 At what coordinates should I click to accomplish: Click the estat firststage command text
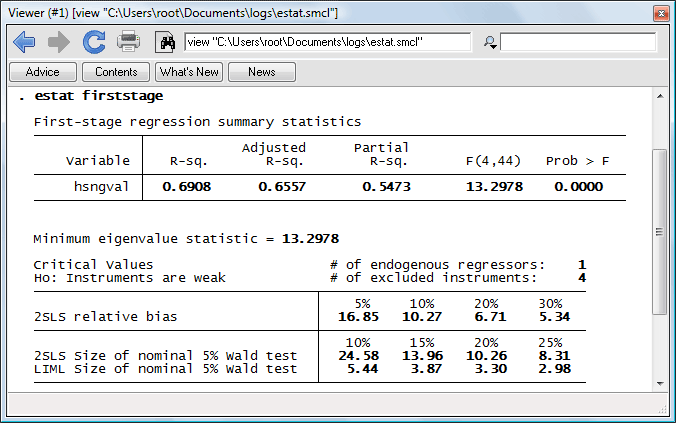pyautogui.click(x=98, y=95)
